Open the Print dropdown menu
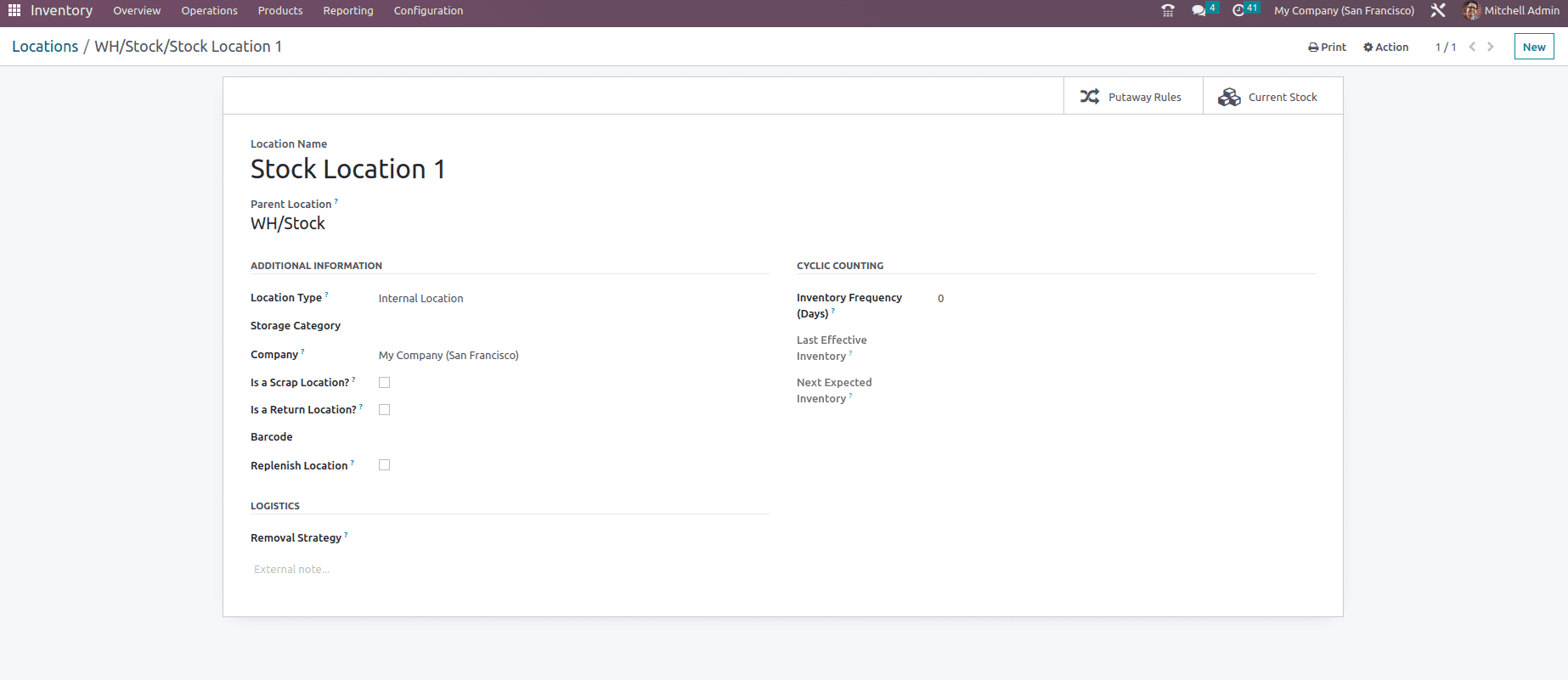The image size is (1568, 680). (x=1327, y=47)
